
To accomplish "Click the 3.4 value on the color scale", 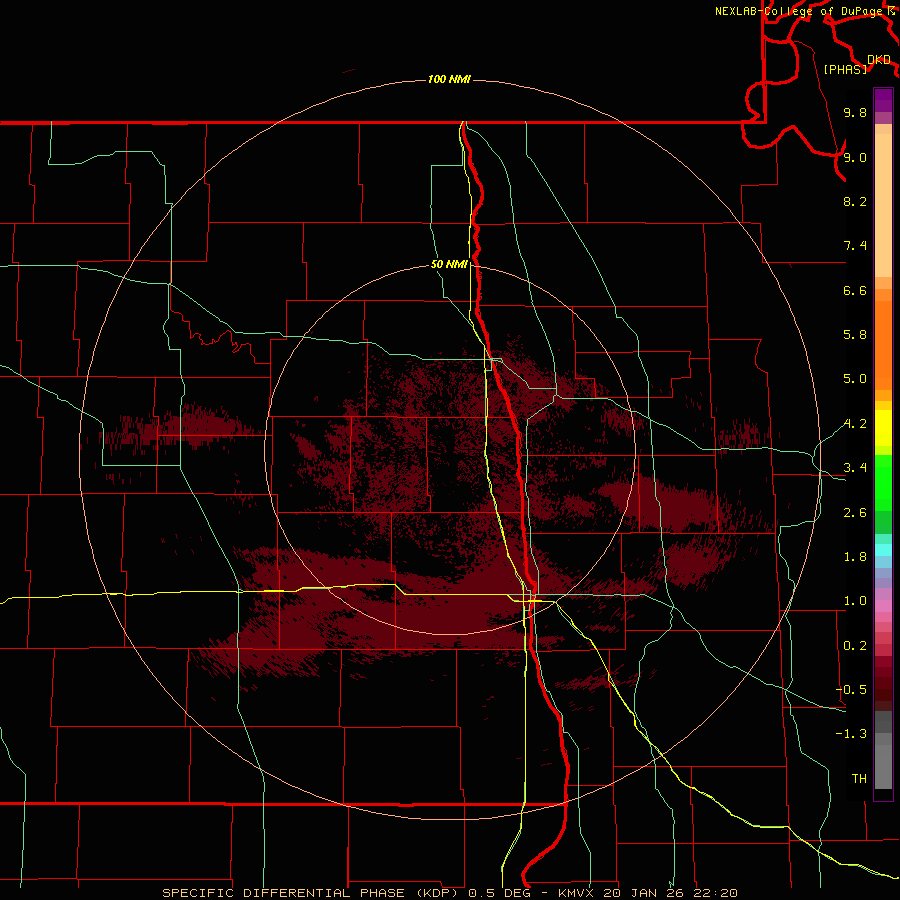I will click(855, 468).
